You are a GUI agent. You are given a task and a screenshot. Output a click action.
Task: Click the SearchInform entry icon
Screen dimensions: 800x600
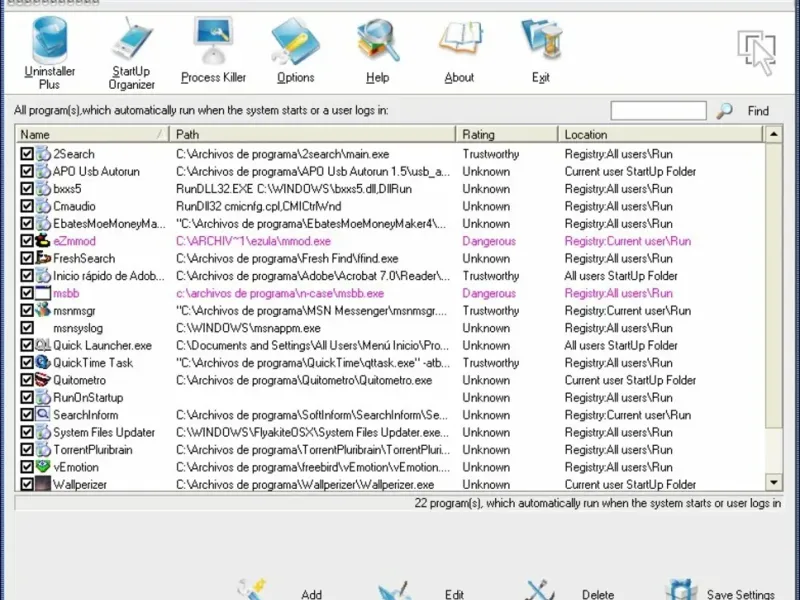[43, 414]
